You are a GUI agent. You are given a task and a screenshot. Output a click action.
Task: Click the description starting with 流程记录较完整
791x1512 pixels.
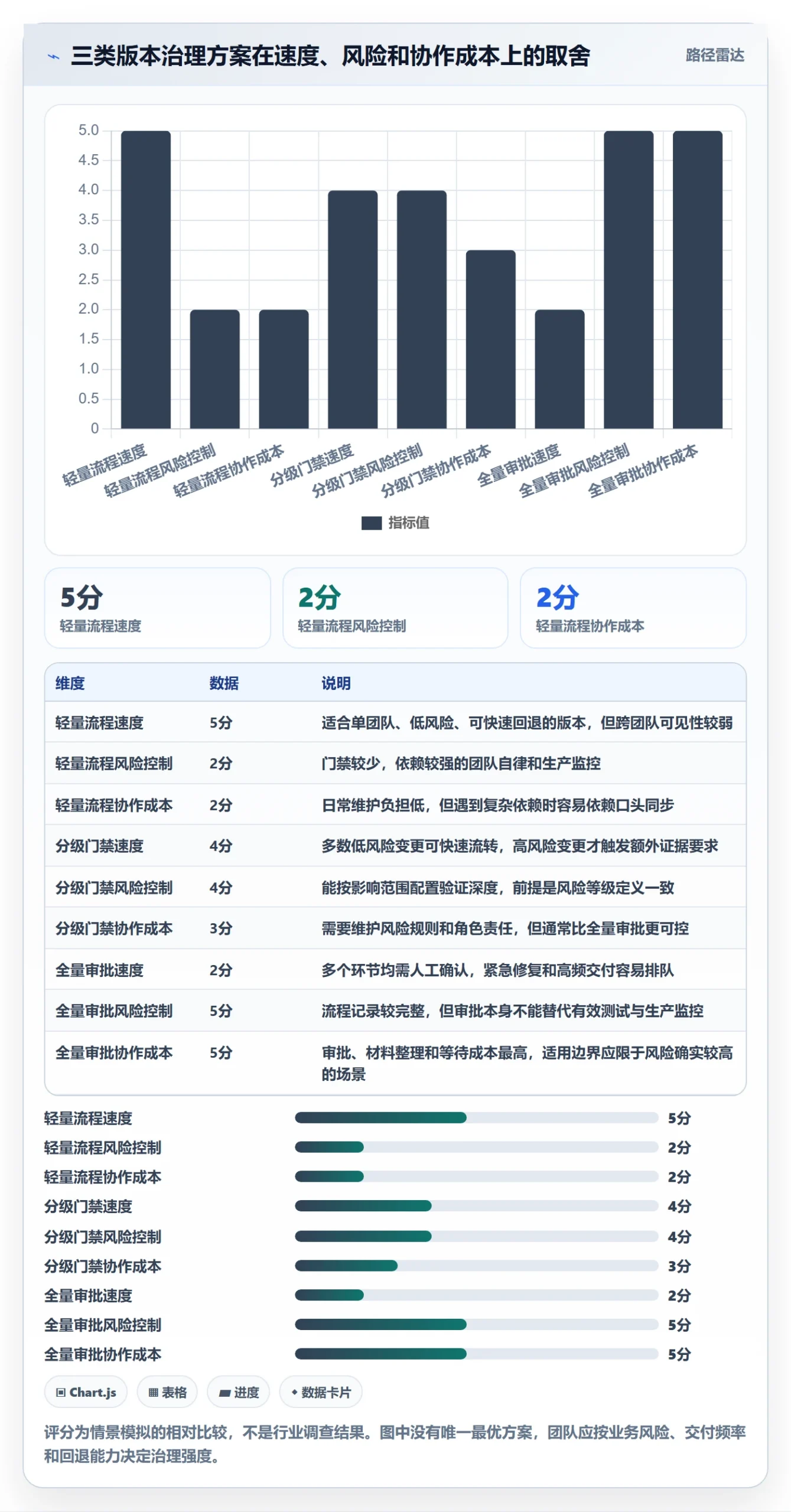click(512, 1011)
